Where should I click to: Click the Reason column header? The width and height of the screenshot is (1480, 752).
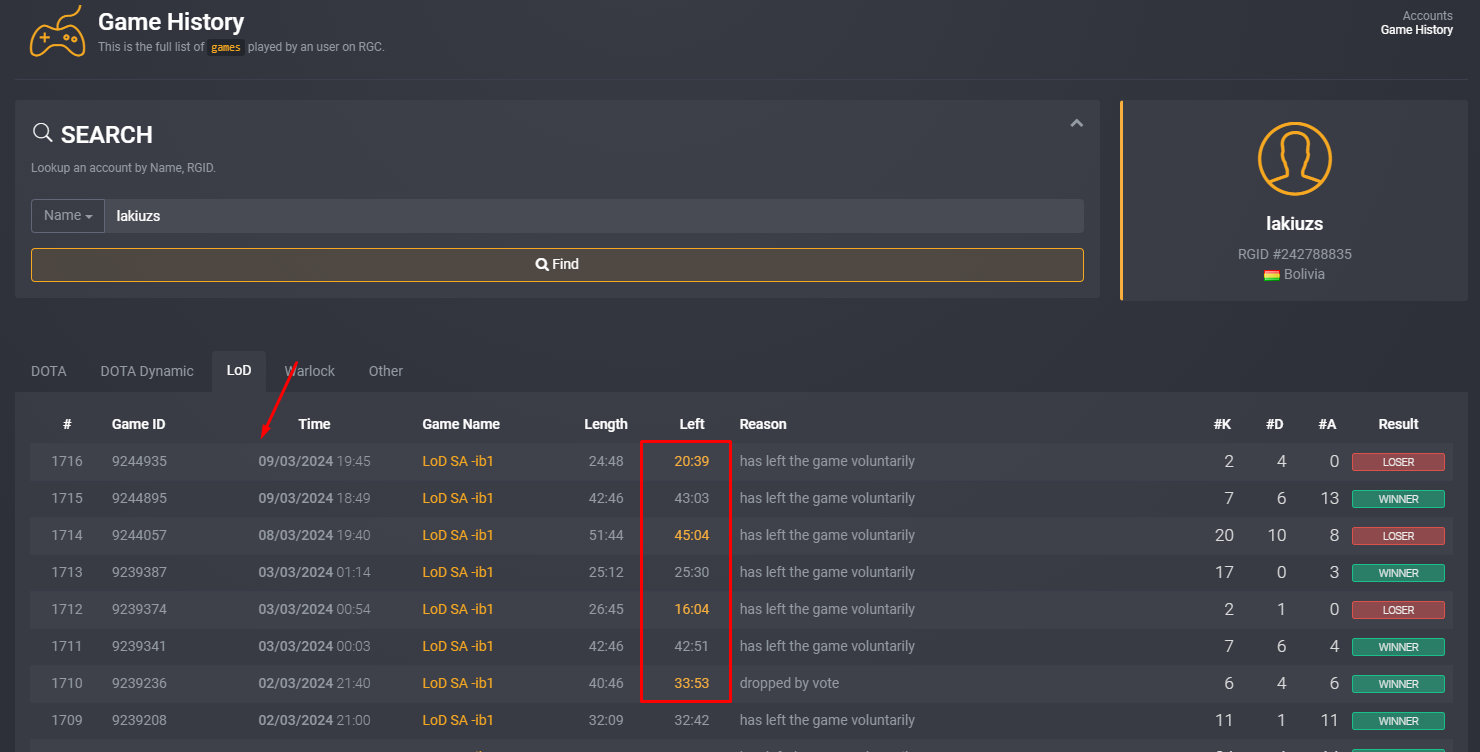[763, 424]
